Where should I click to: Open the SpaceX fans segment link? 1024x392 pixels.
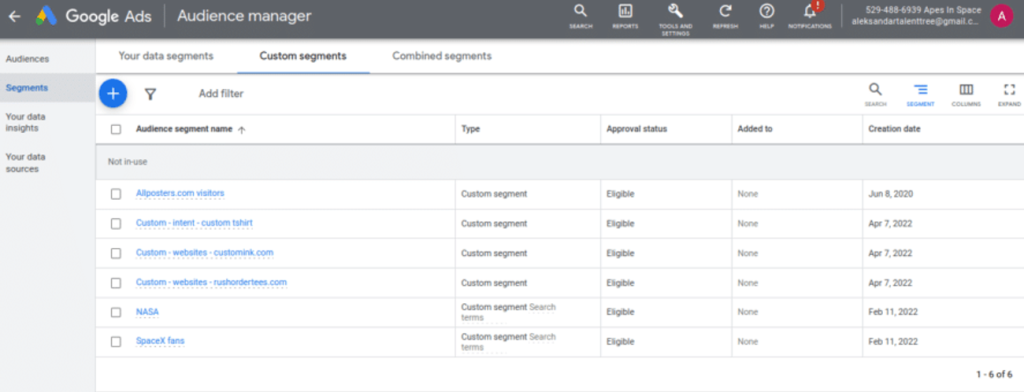160,341
